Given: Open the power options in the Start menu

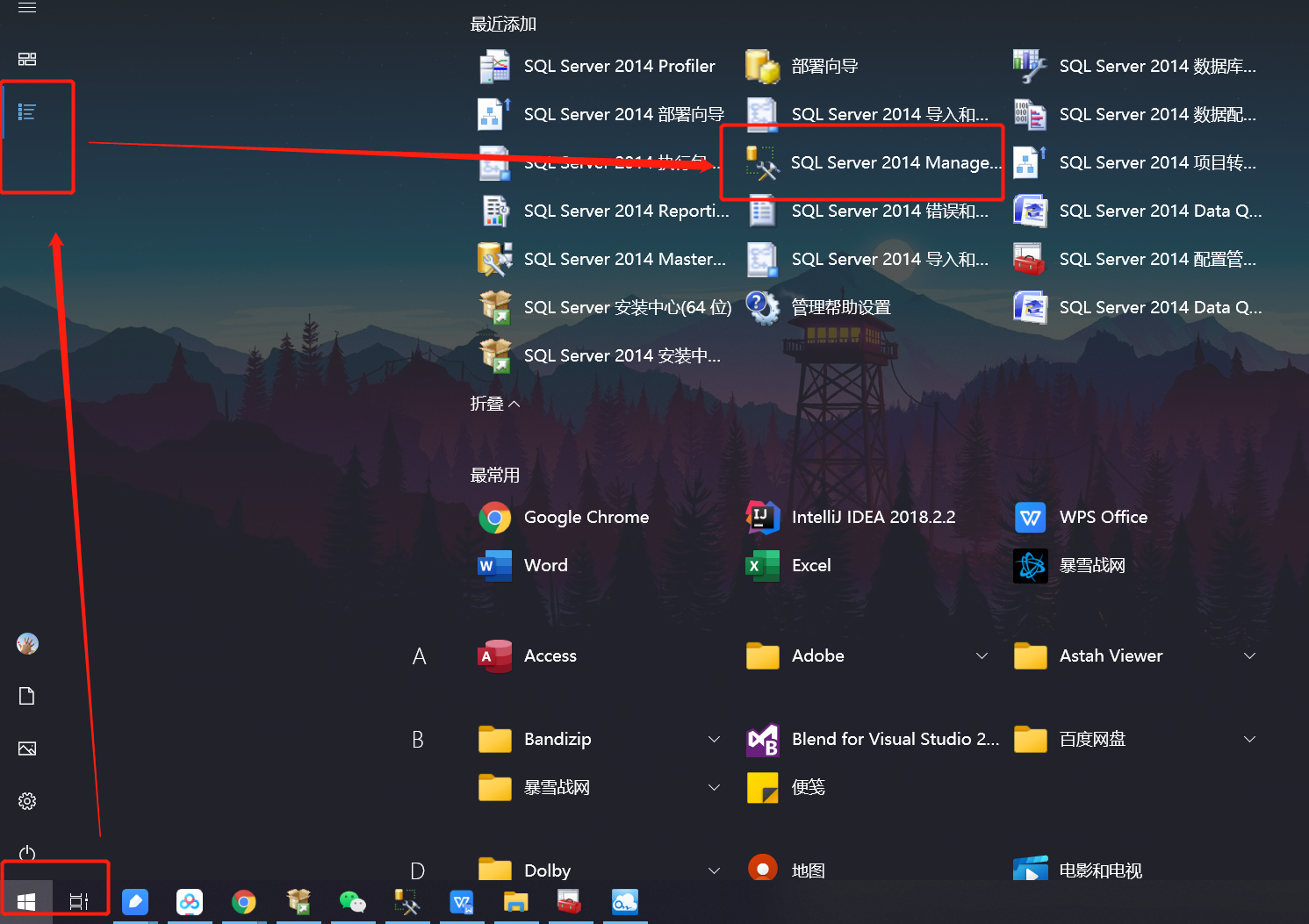Looking at the screenshot, I should pyautogui.click(x=26, y=853).
